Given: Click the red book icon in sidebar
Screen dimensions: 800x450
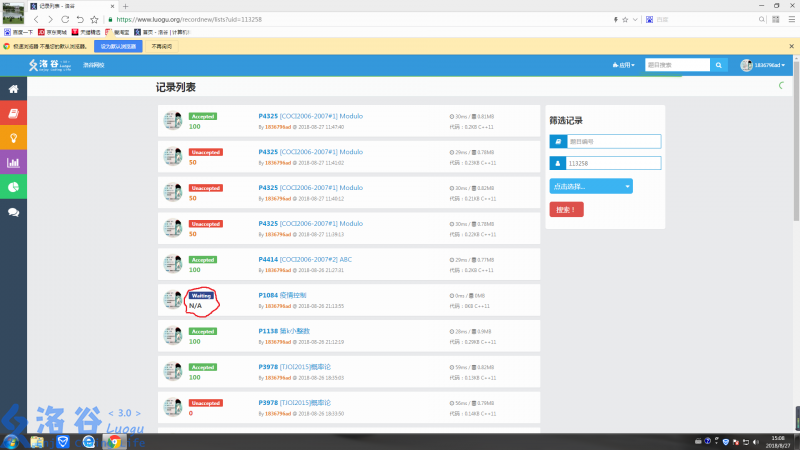Looking at the screenshot, I should pyautogui.click(x=13, y=113).
